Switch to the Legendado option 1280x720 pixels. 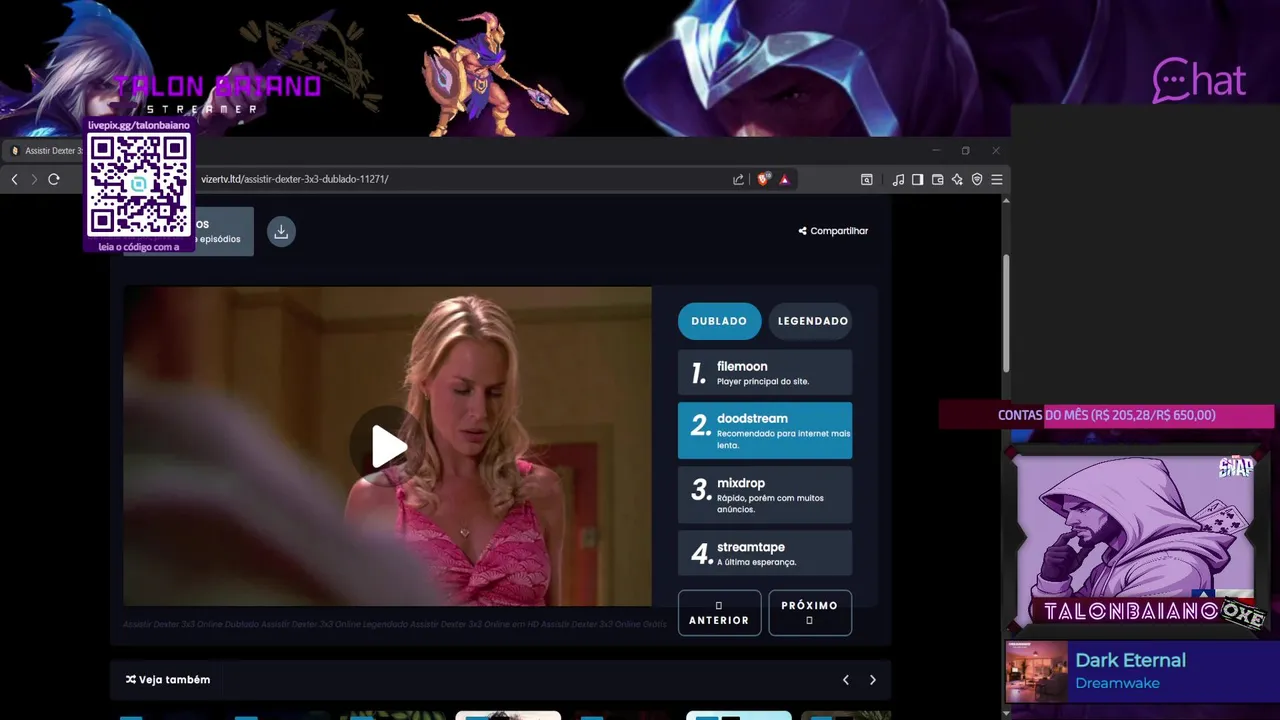tap(812, 321)
